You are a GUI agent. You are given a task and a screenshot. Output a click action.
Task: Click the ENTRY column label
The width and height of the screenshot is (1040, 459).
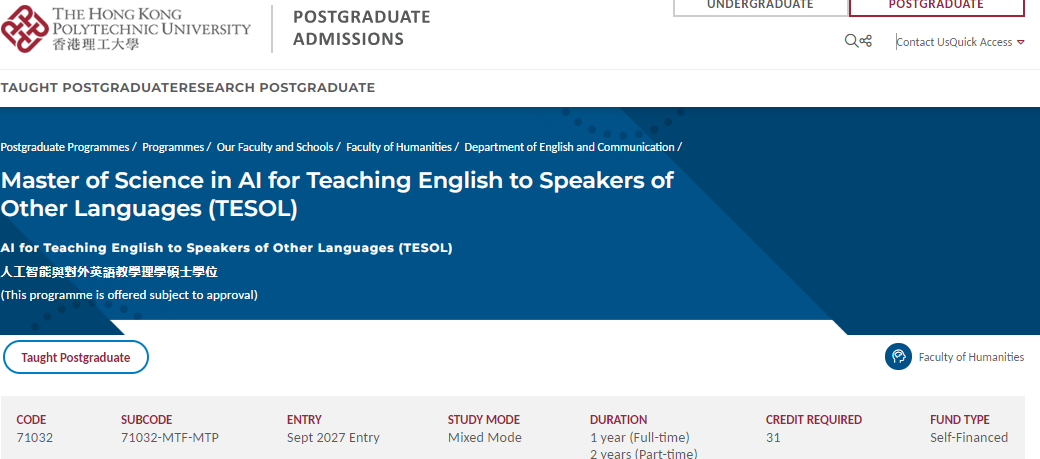pyautogui.click(x=304, y=420)
